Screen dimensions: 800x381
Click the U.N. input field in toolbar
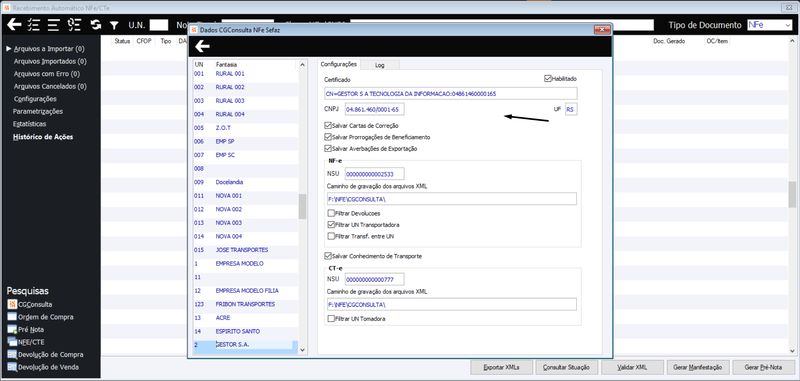(x=159, y=25)
